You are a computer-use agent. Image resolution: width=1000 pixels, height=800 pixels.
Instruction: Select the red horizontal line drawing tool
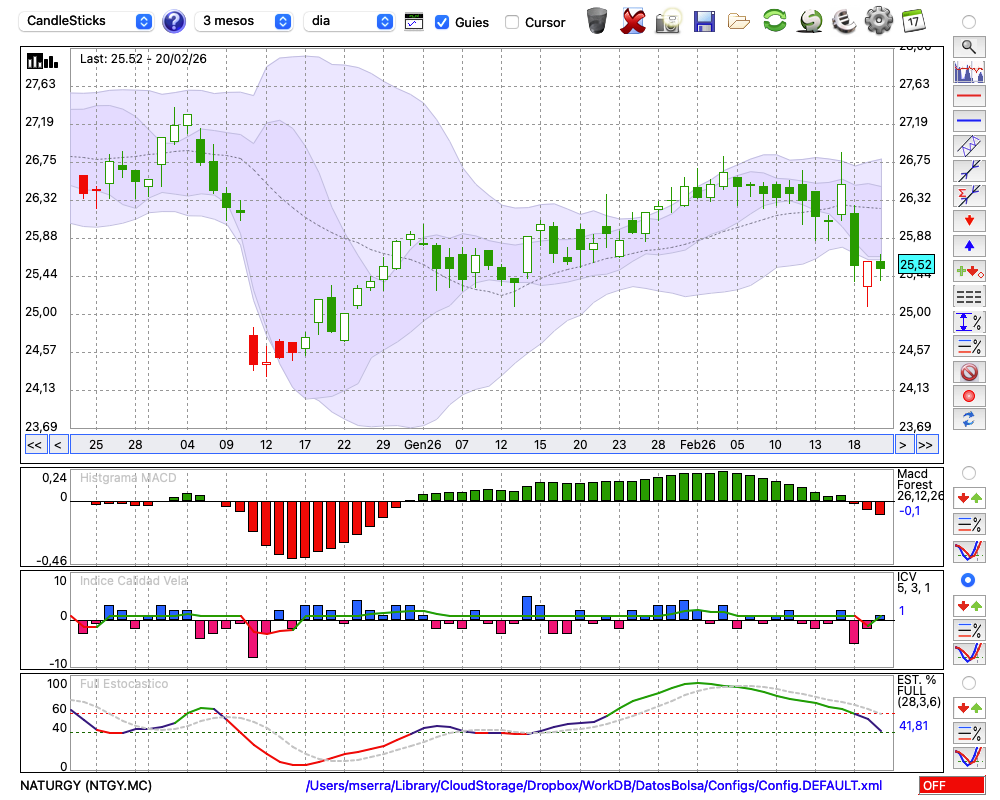968,97
